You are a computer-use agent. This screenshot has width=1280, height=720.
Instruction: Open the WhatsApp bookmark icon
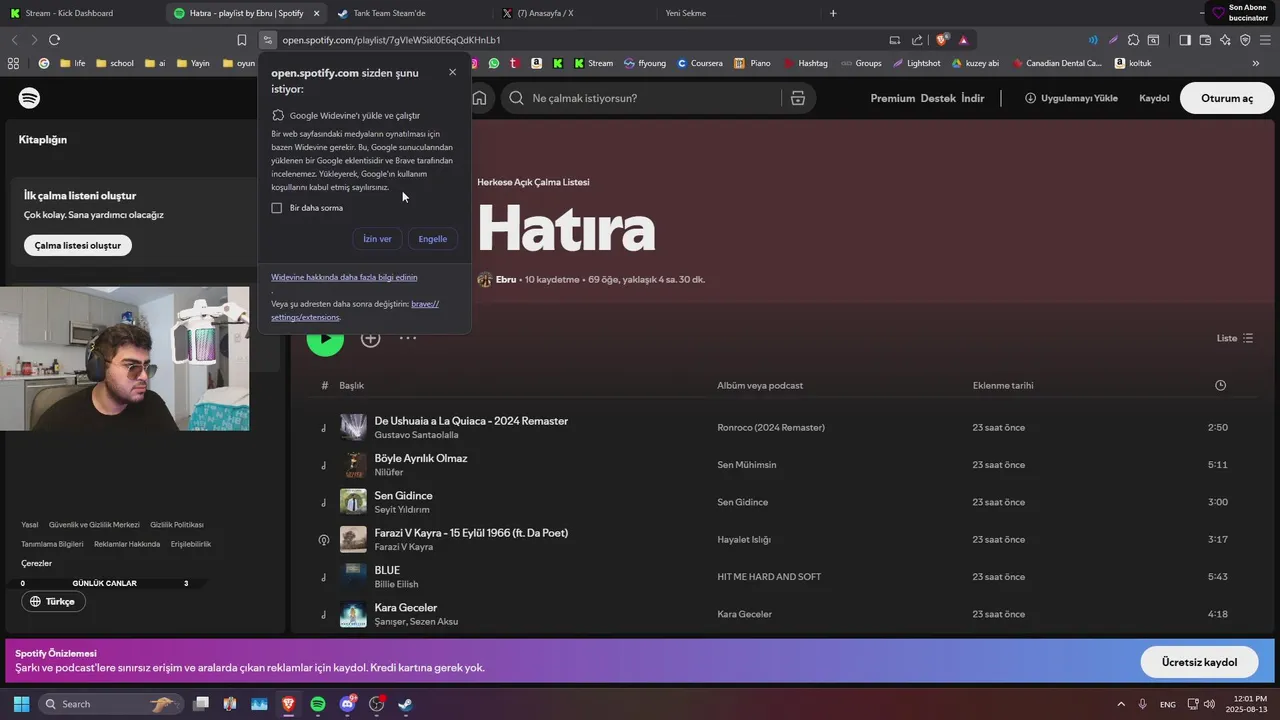point(494,63)
